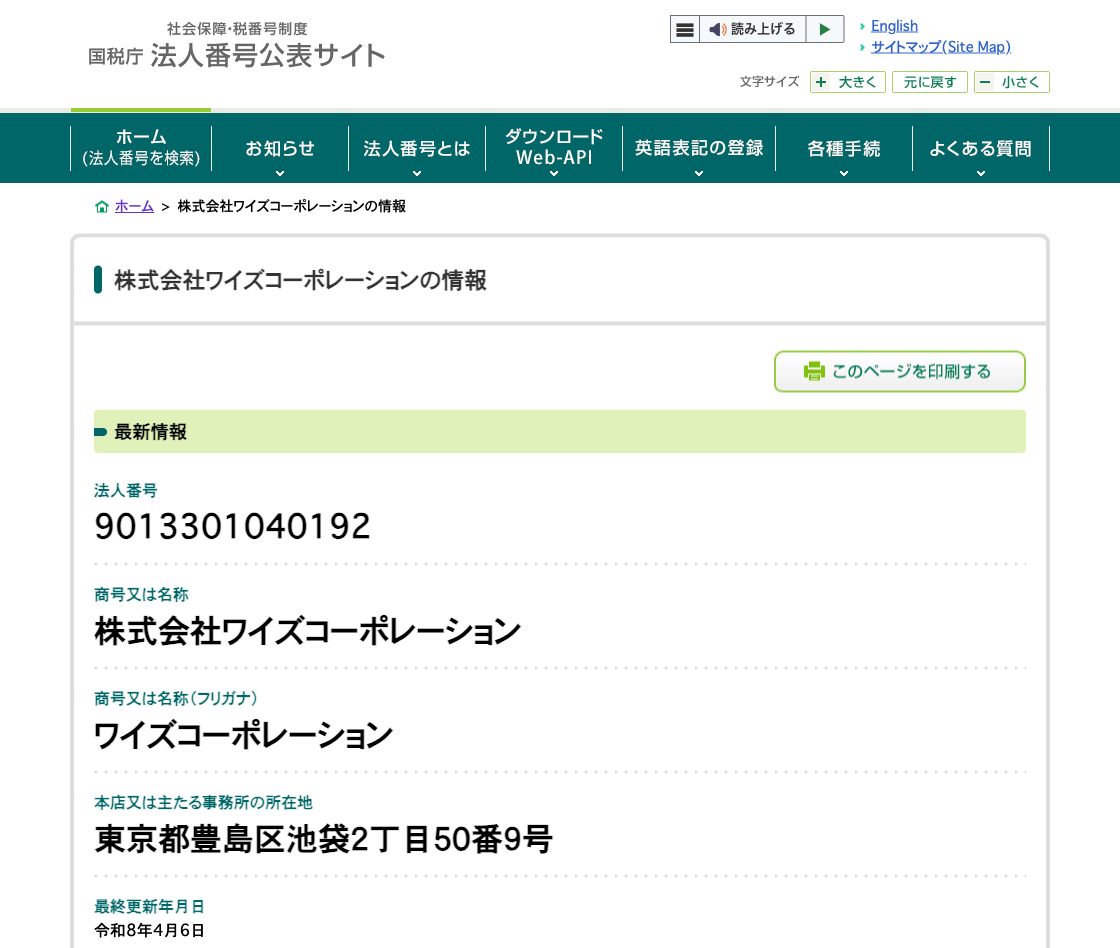
Task: Open the よくある質問 menu
Action: coord(981,148)
